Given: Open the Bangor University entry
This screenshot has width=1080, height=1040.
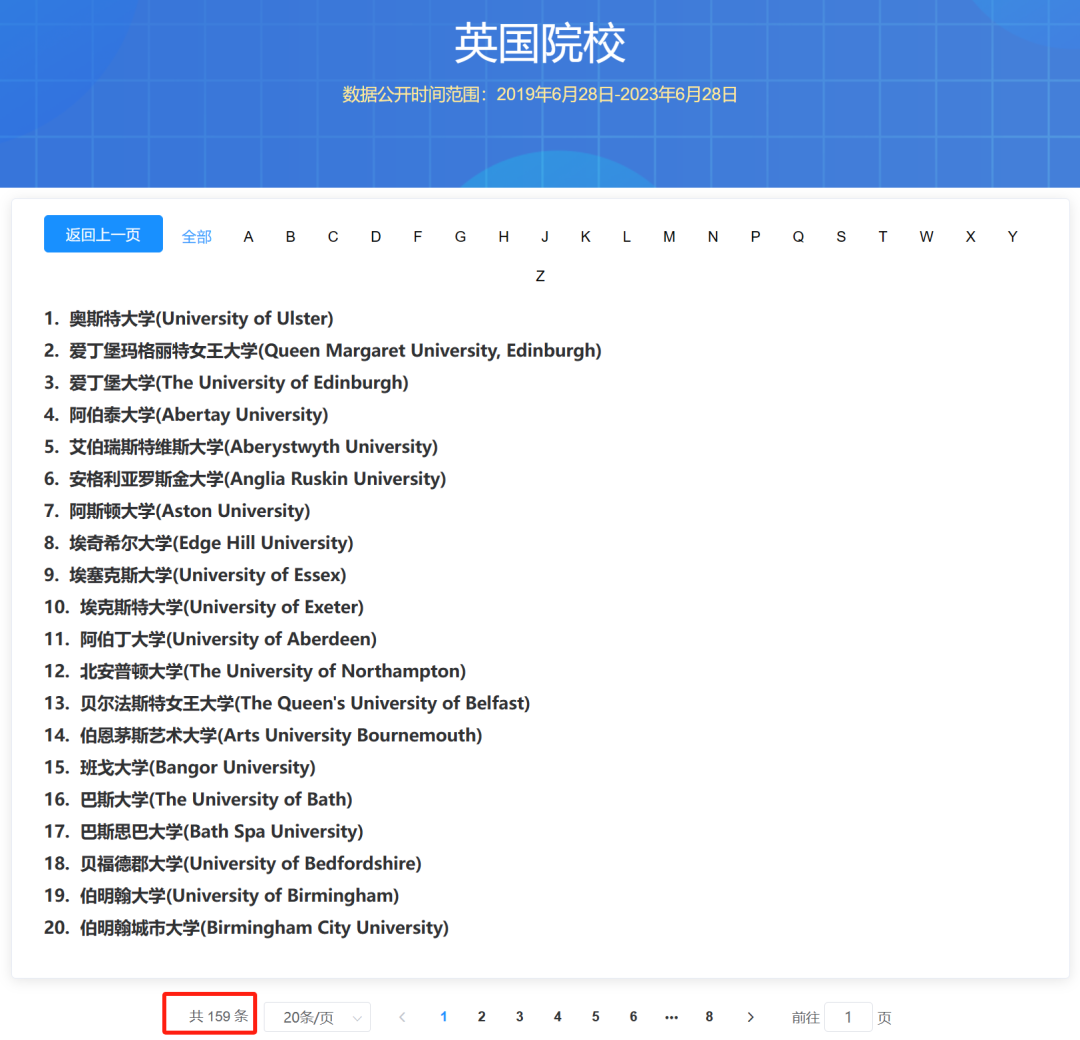Looking at the screenshot, I should (x=197, y=767).
